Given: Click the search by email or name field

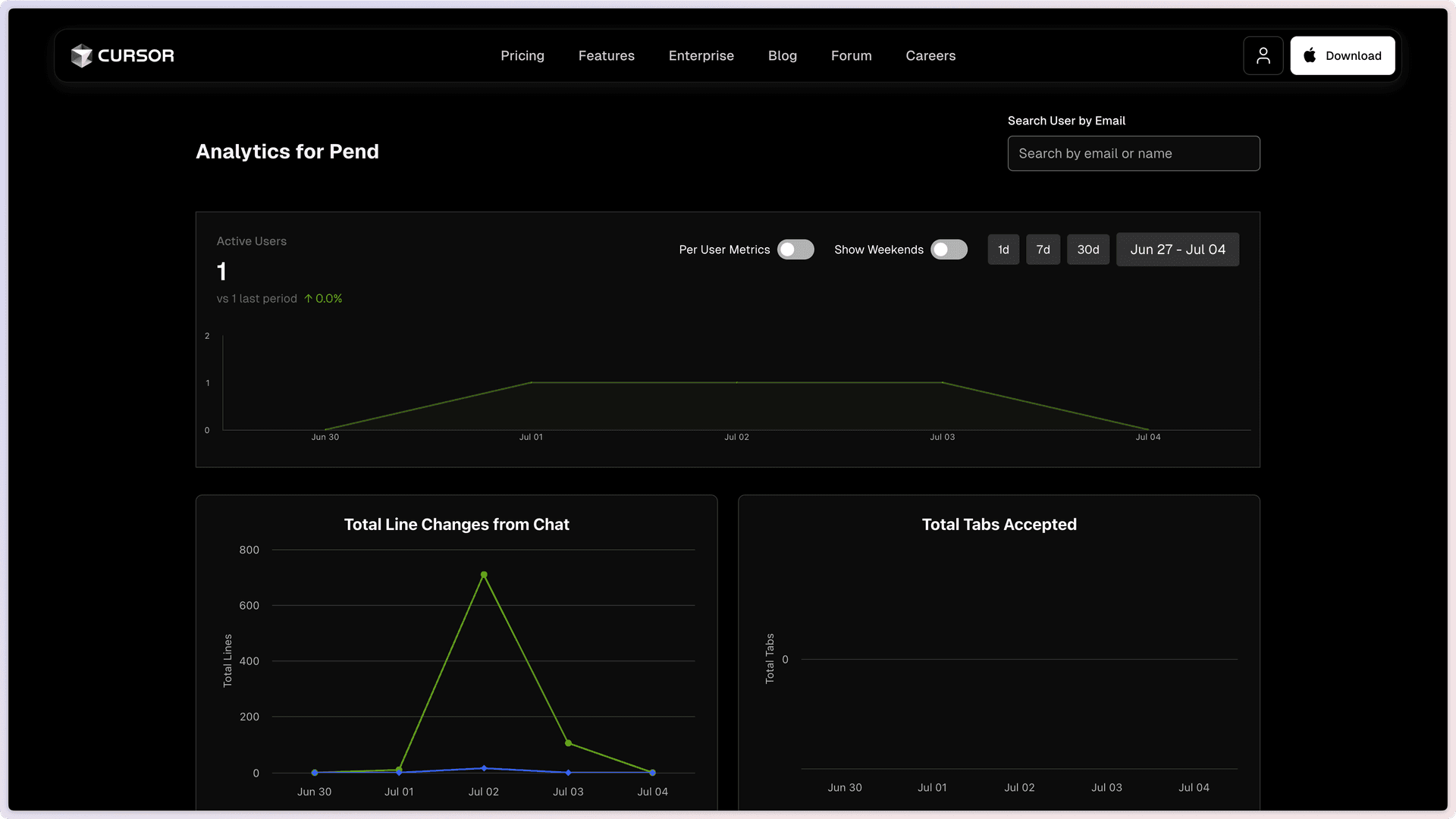Looking at the screenshot, I should (1133, 153).
